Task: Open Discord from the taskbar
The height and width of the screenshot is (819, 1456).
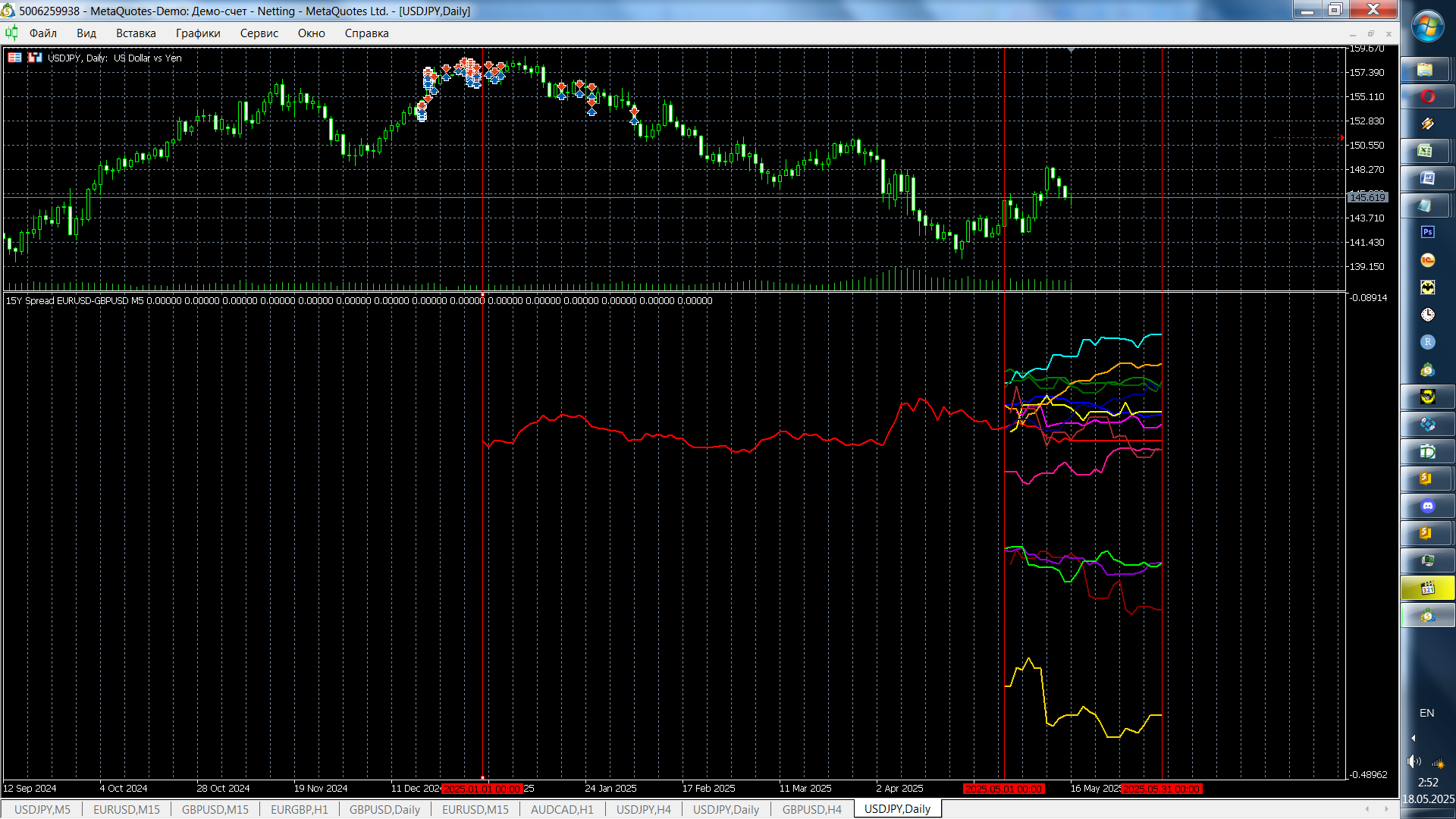Action: [x=1427, y=506]
